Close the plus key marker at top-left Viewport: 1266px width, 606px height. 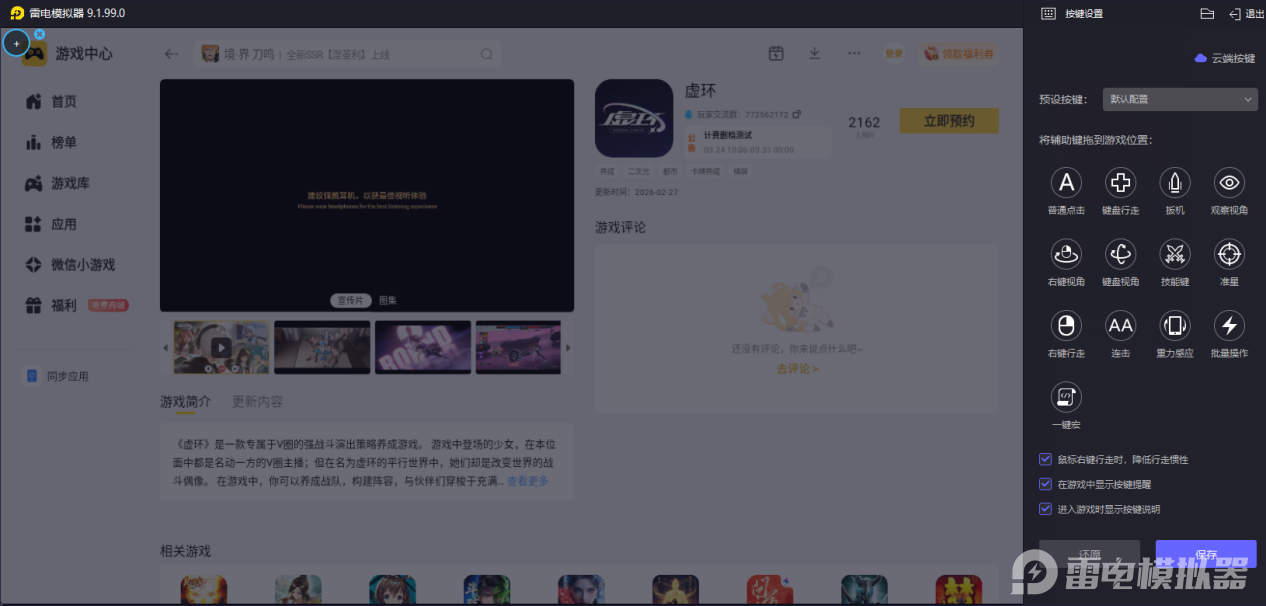click(40, 34)
